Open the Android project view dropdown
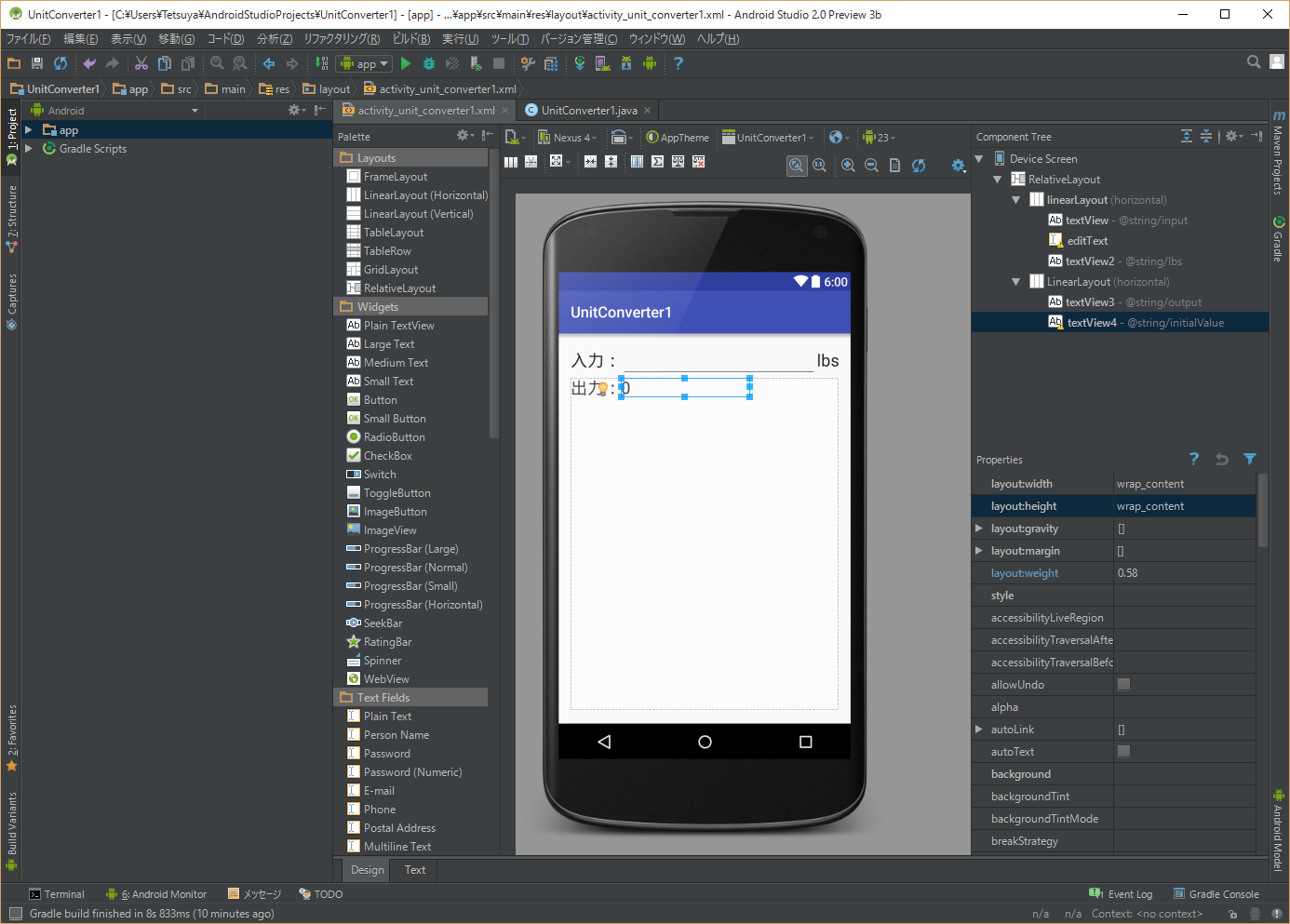Screen dimensions: 1290x924 click(115, 110)
